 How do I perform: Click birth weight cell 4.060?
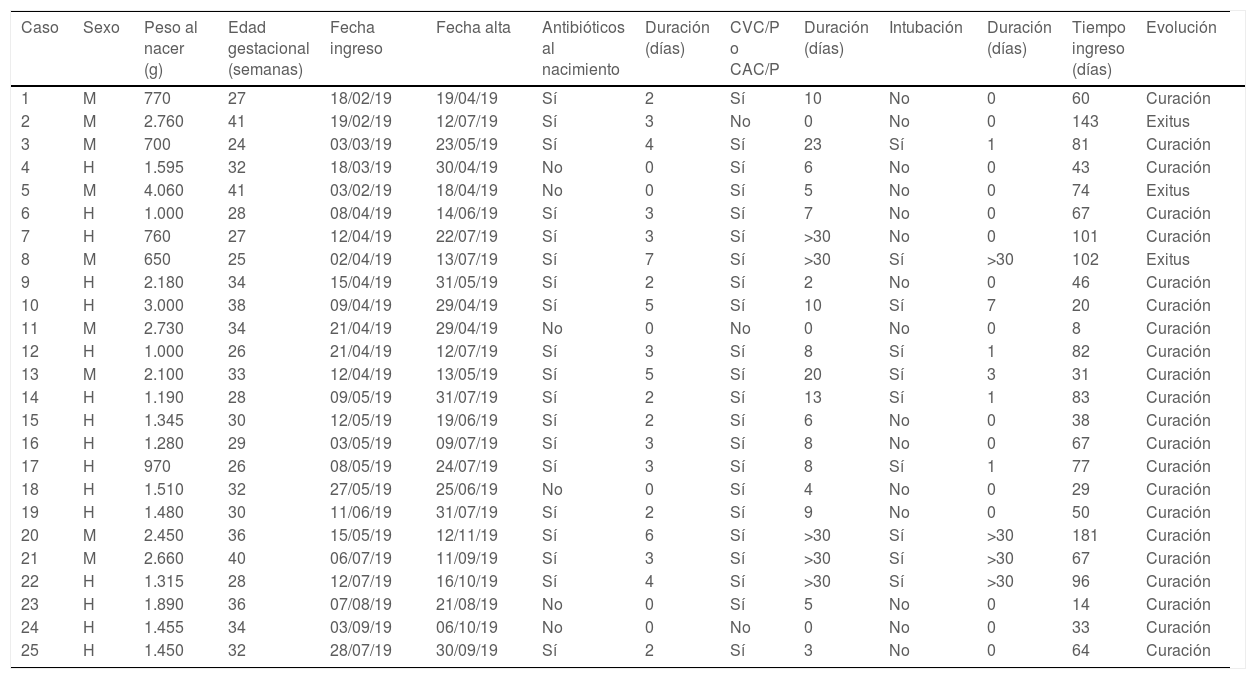(164, 191)
